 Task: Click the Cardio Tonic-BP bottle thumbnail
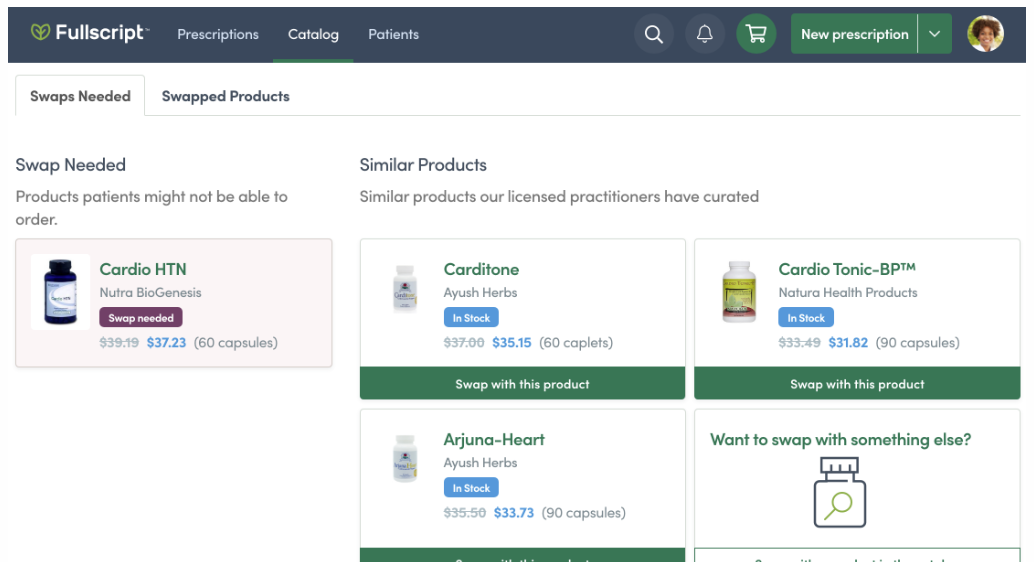[x=739, y=292]
